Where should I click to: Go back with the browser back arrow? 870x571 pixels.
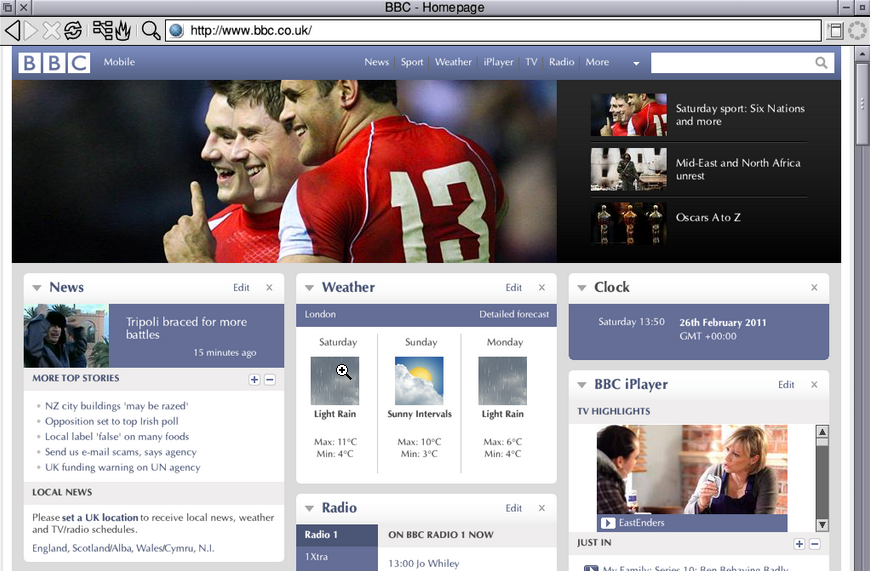tap(12, 30)
